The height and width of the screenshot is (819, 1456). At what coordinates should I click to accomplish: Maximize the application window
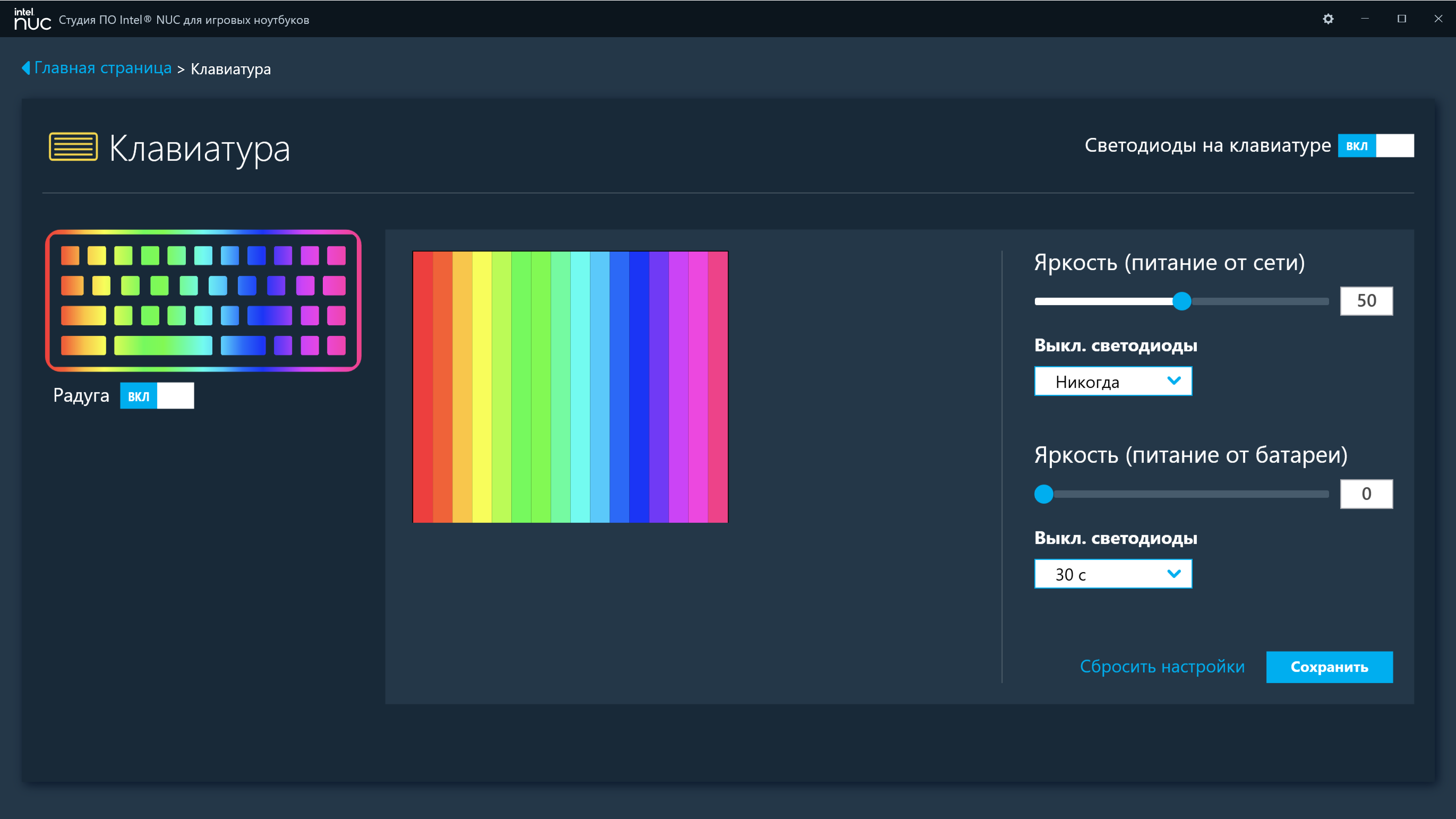(x=1401, y=19)
